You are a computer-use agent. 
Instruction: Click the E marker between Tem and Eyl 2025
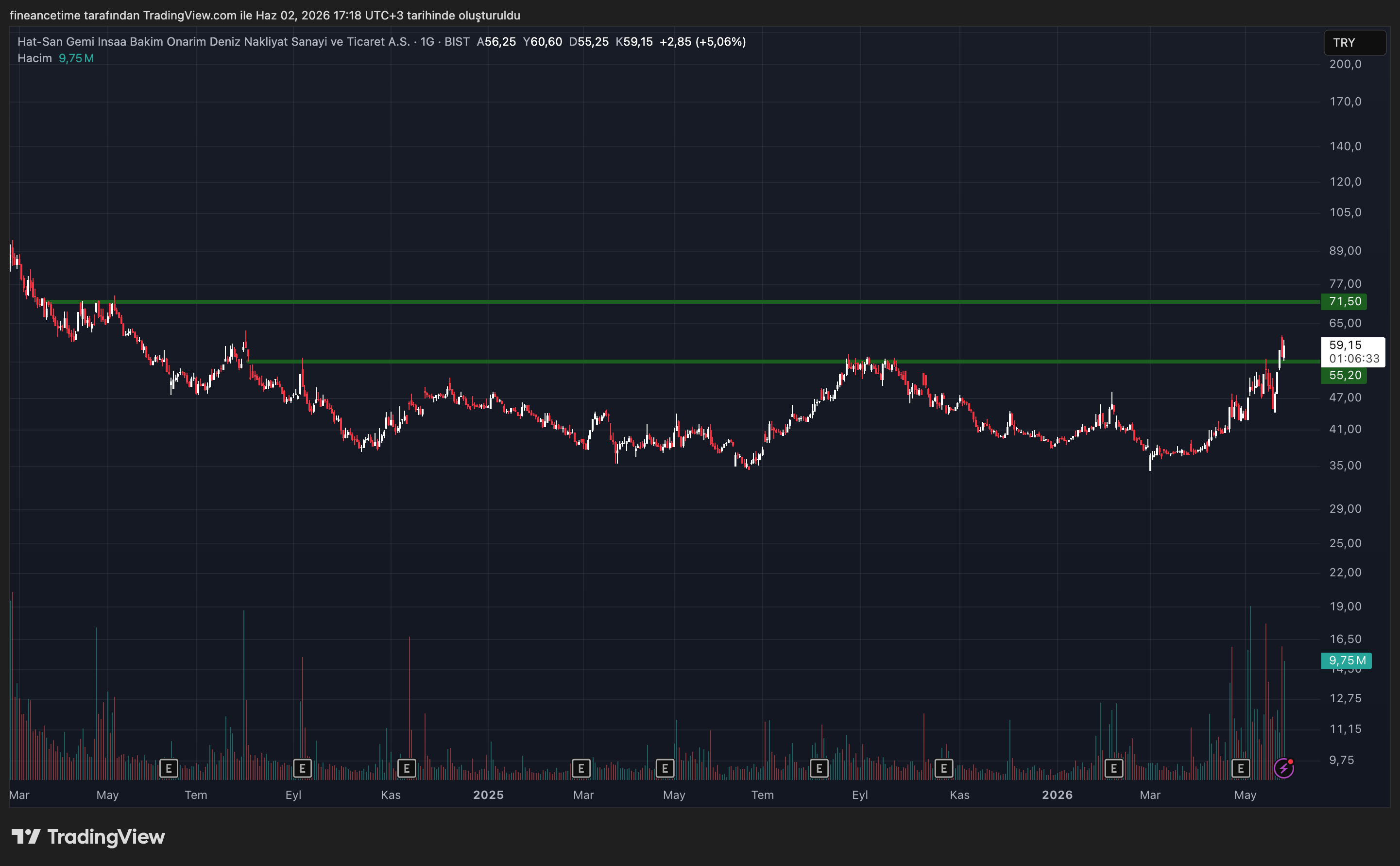(819, 768)
